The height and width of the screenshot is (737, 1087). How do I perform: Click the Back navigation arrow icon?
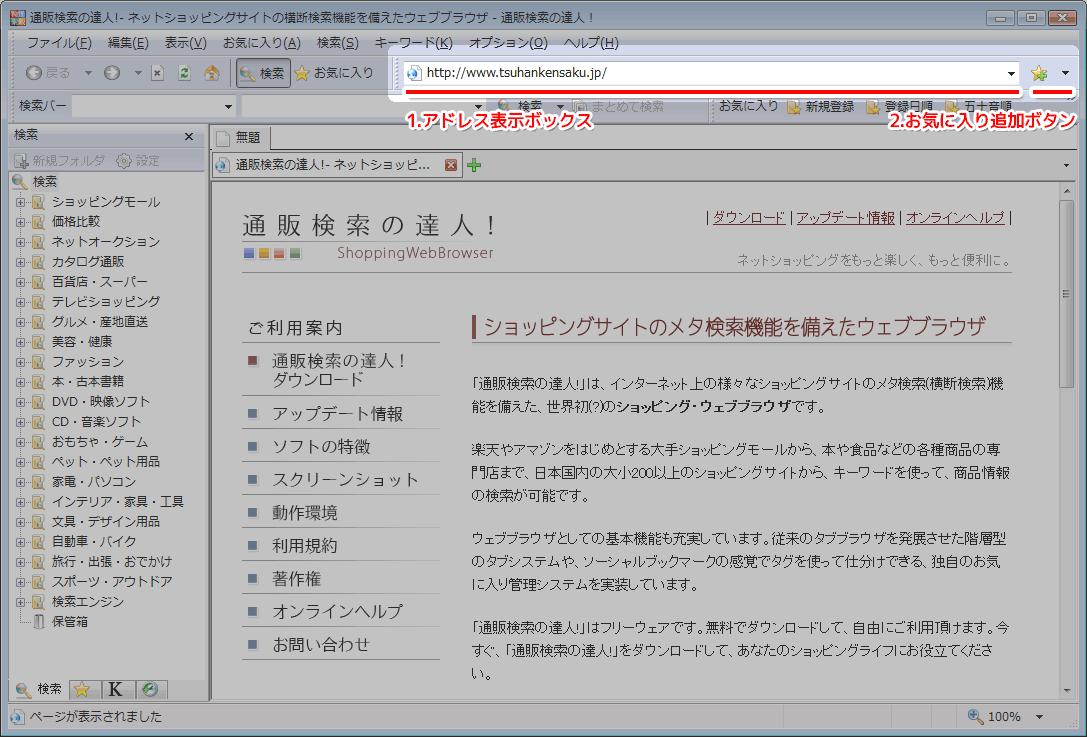point(33,73)
